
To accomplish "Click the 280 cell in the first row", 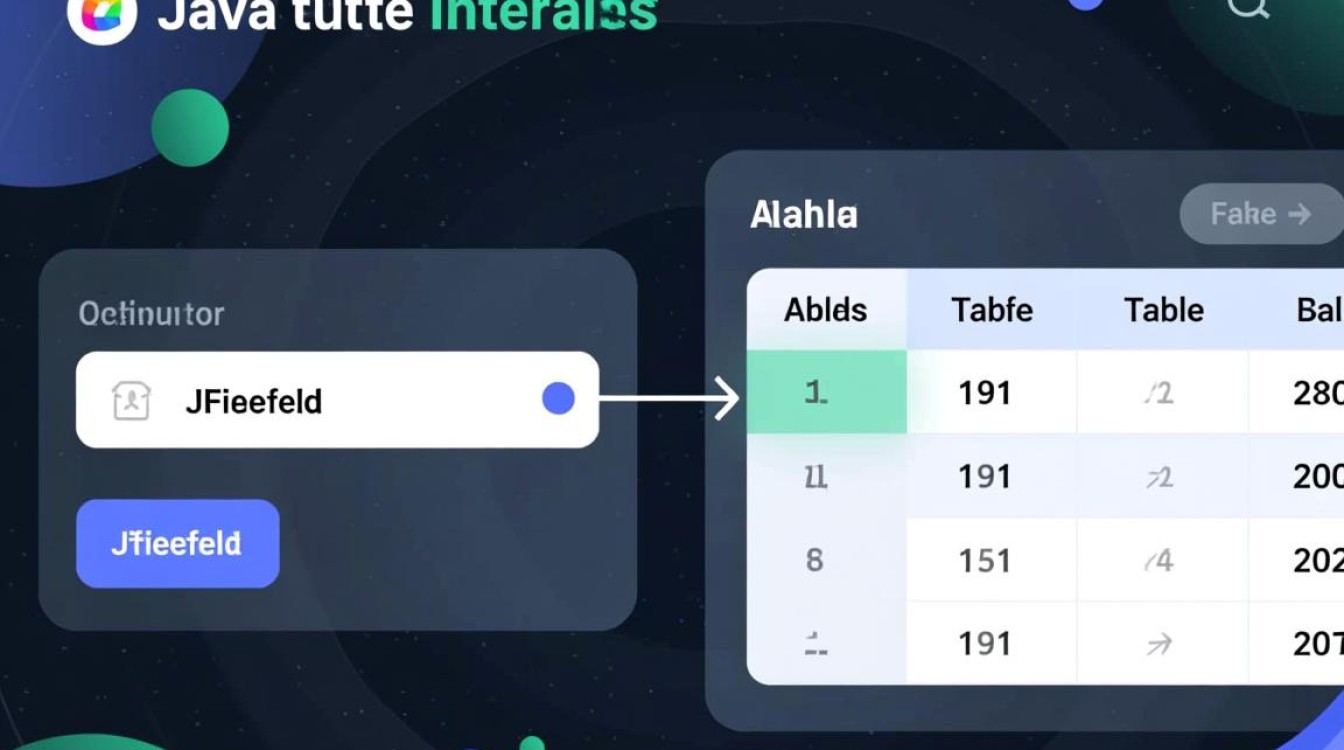I will tap(1315, 393).
